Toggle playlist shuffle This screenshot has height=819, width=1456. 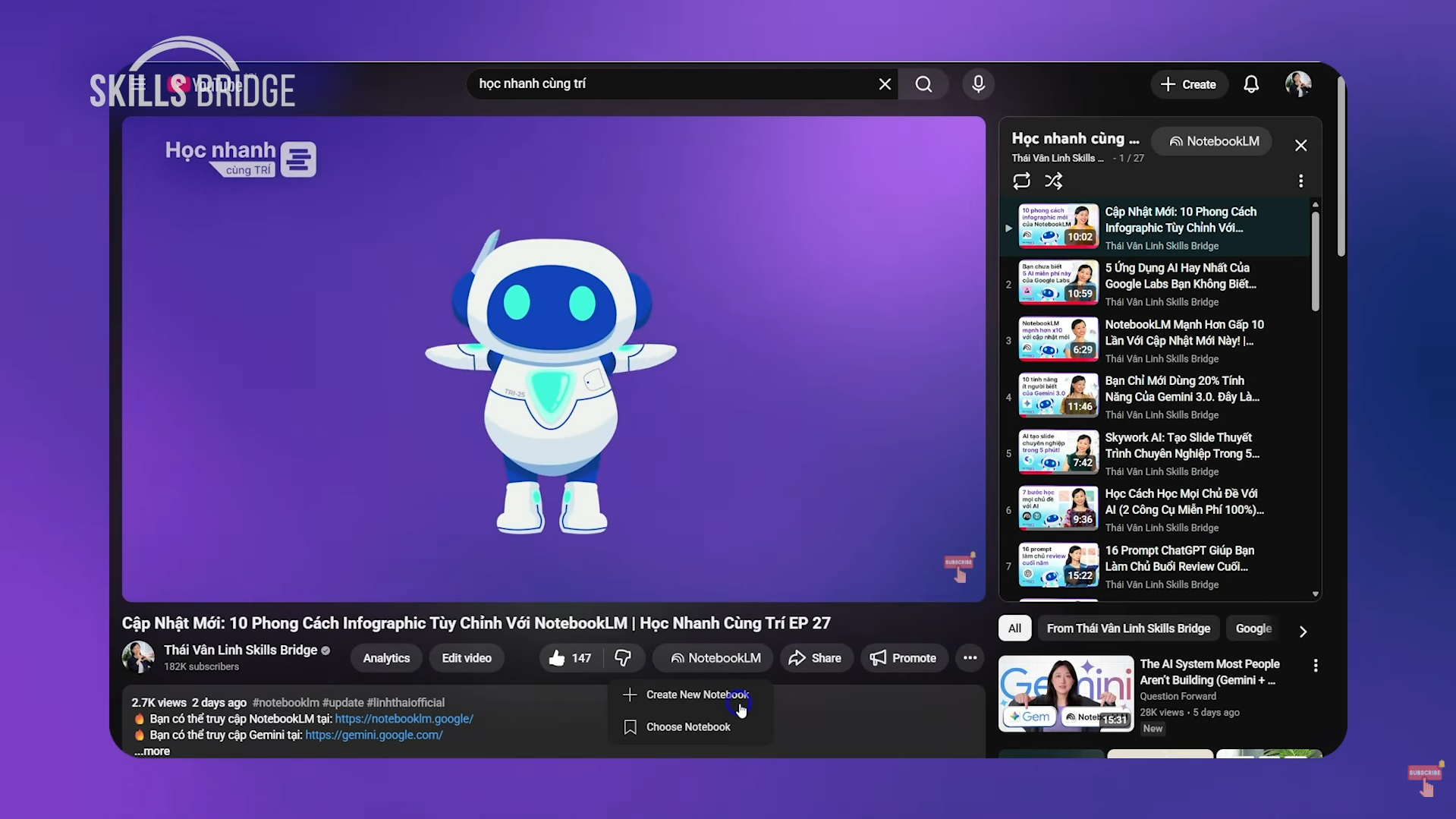pyautogui.click(x=1053, y=181)
